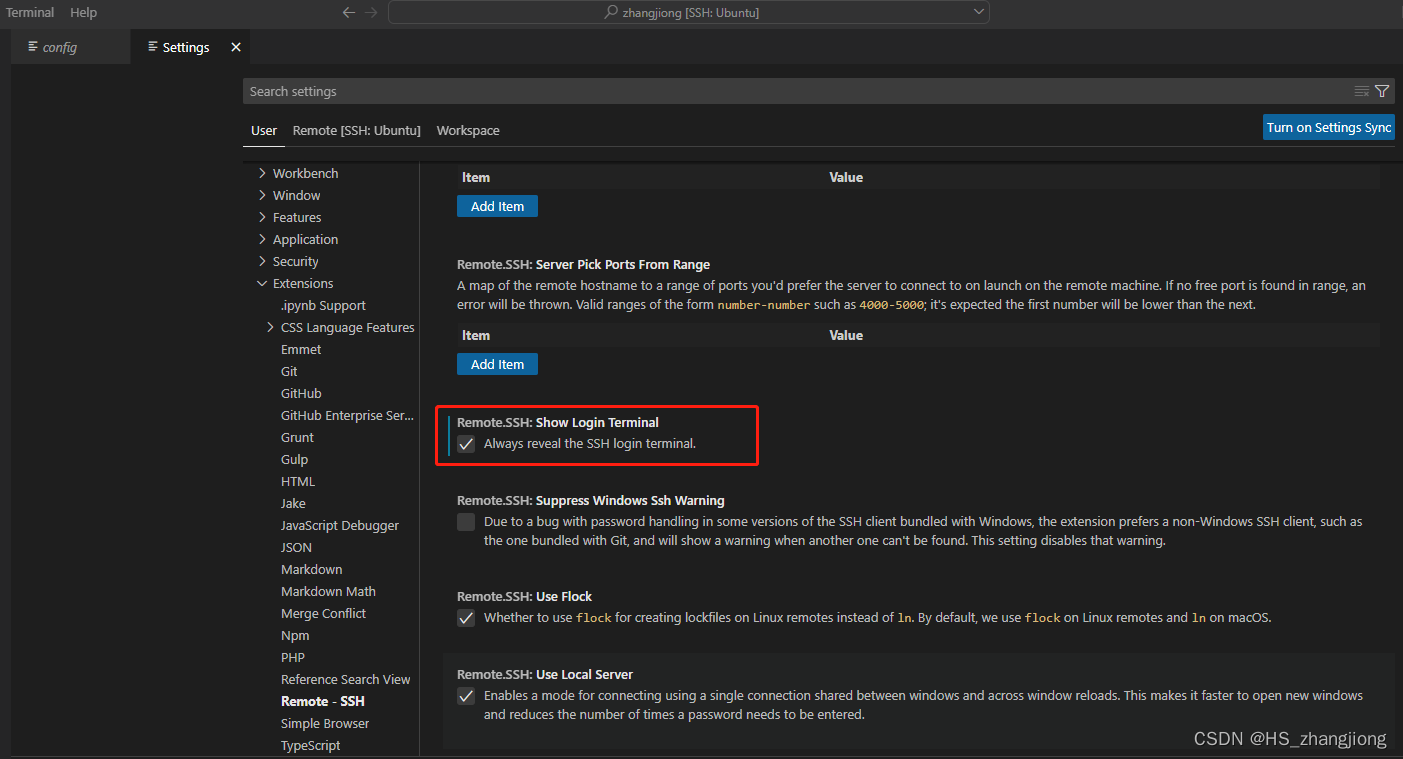Select Markdown in settings tree

[311, 569]
